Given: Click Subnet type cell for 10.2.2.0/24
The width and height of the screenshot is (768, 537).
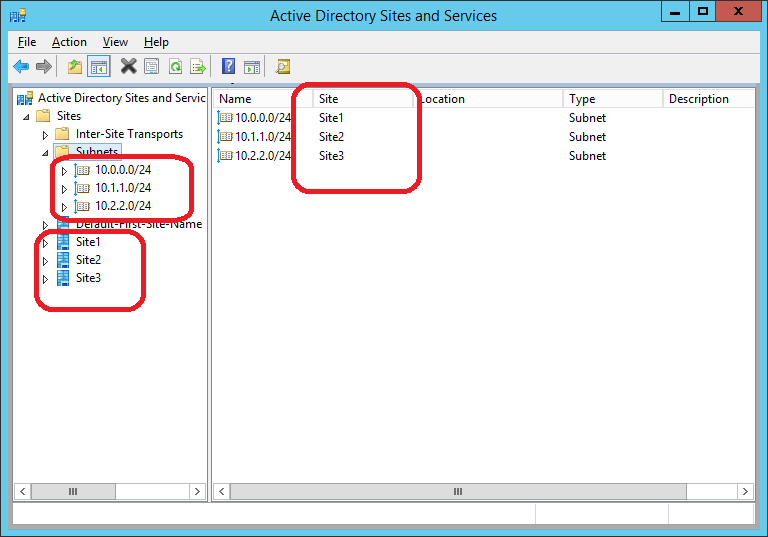Looking at the screenshot, I should pyautogui.click(x=587, y=156).
